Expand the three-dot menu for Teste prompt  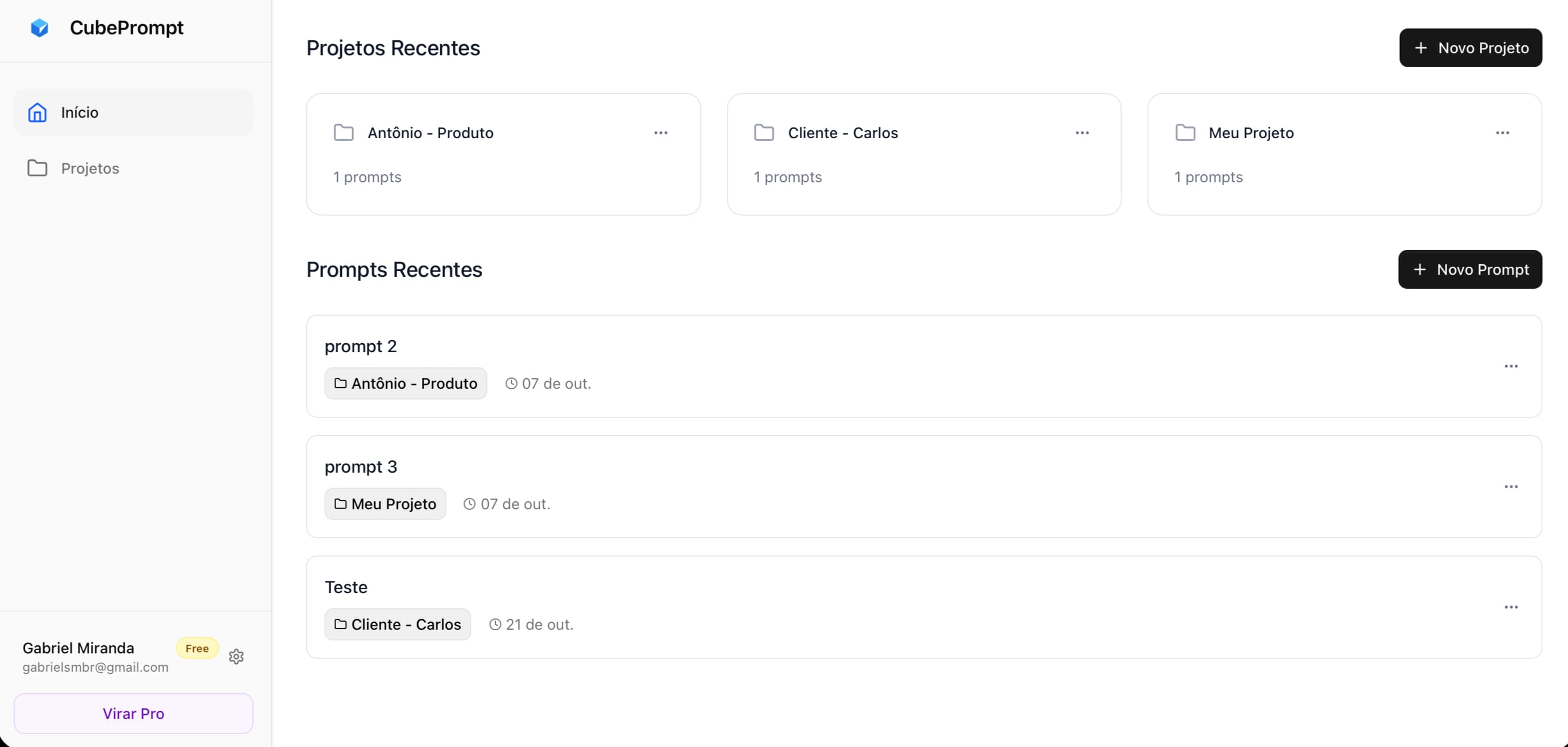[x=1511, y=607]
